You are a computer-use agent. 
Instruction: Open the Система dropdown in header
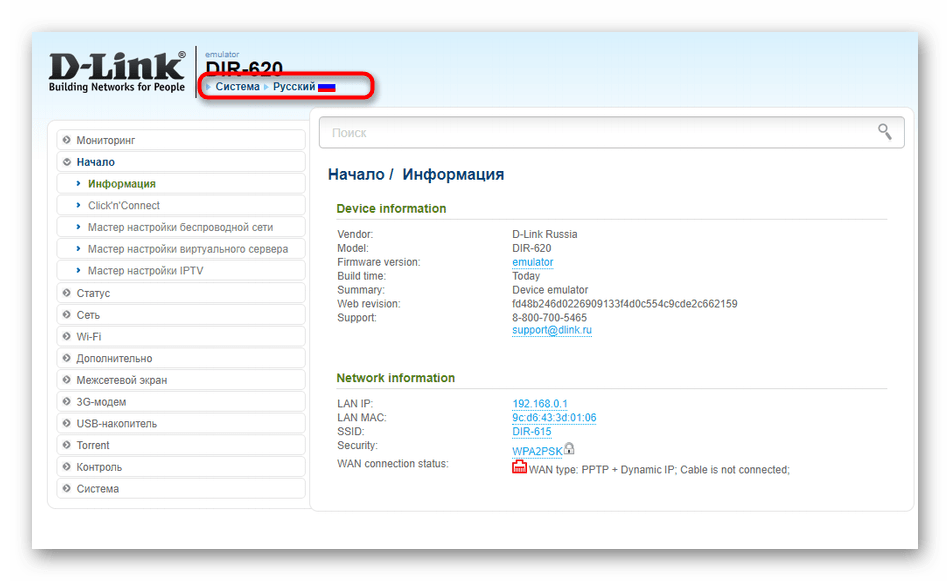pos(237,87)
